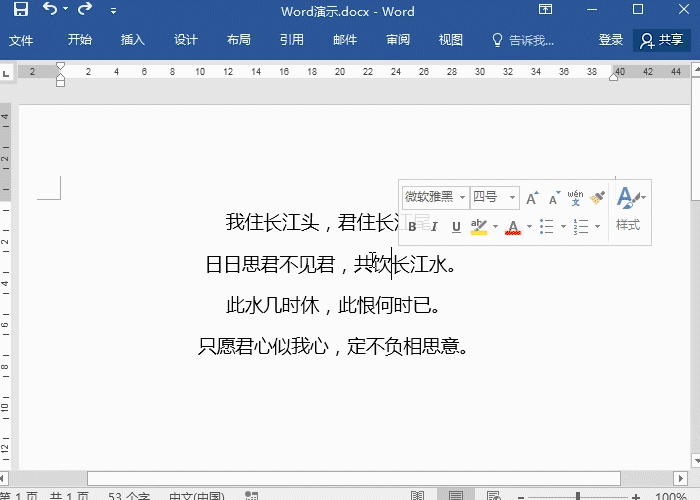Customize the Quick Access Toolbar
The image size is (700, 500).
pos(113,11)
